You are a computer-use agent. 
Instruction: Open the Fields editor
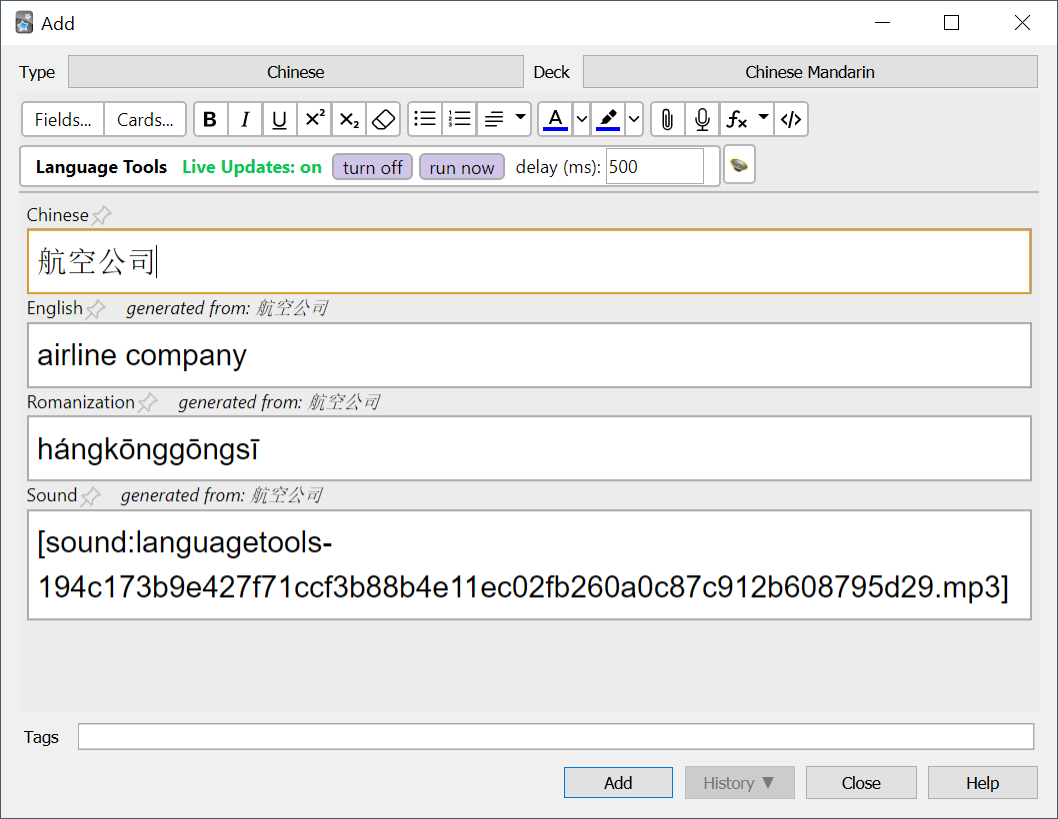coord(63,119)
